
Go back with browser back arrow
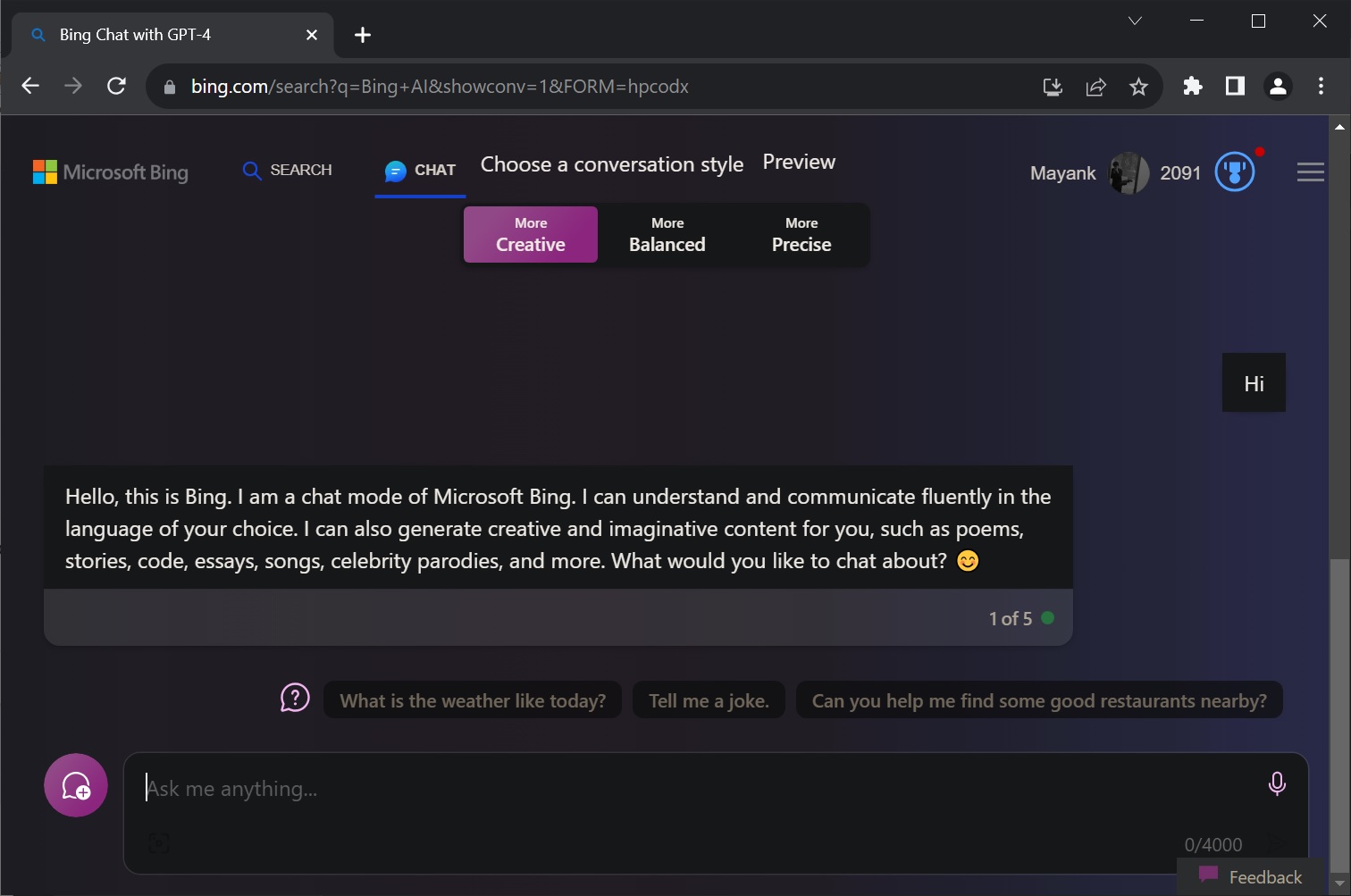(x=30, y=86)
